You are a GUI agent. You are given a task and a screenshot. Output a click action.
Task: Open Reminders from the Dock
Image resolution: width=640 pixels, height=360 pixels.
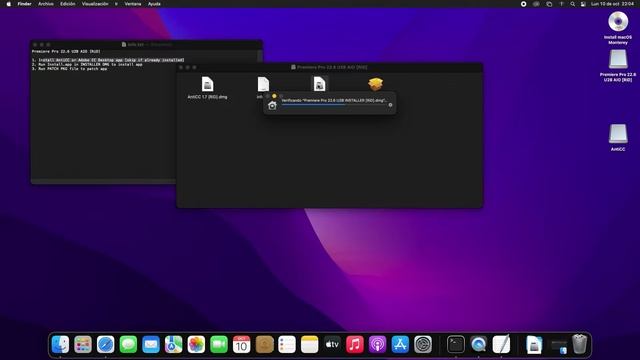[x=287, y=344]
